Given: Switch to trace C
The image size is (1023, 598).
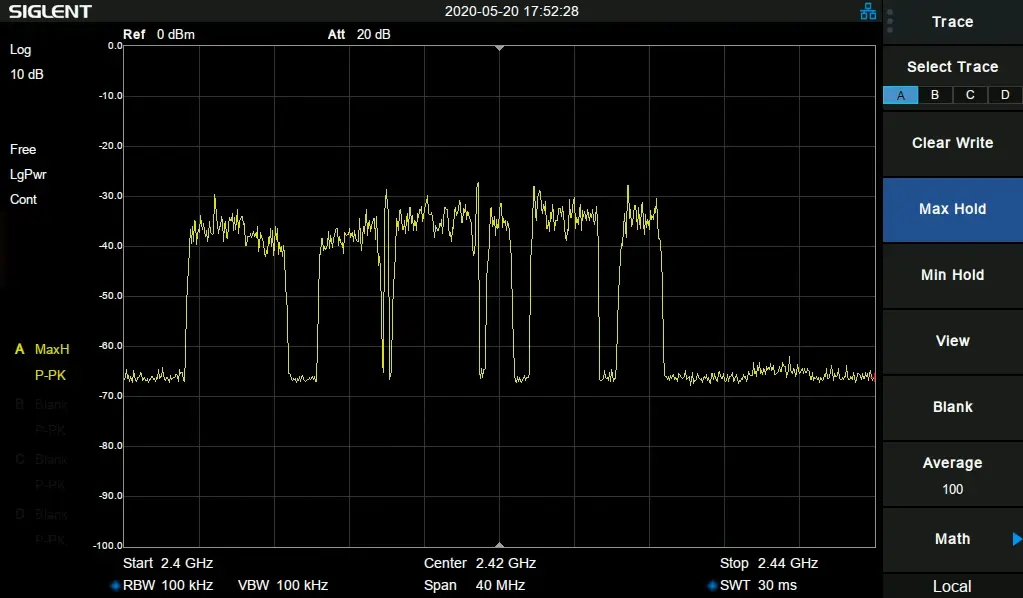Looking at the screenshot, I should pyautogui.click(x=970, y=95).
